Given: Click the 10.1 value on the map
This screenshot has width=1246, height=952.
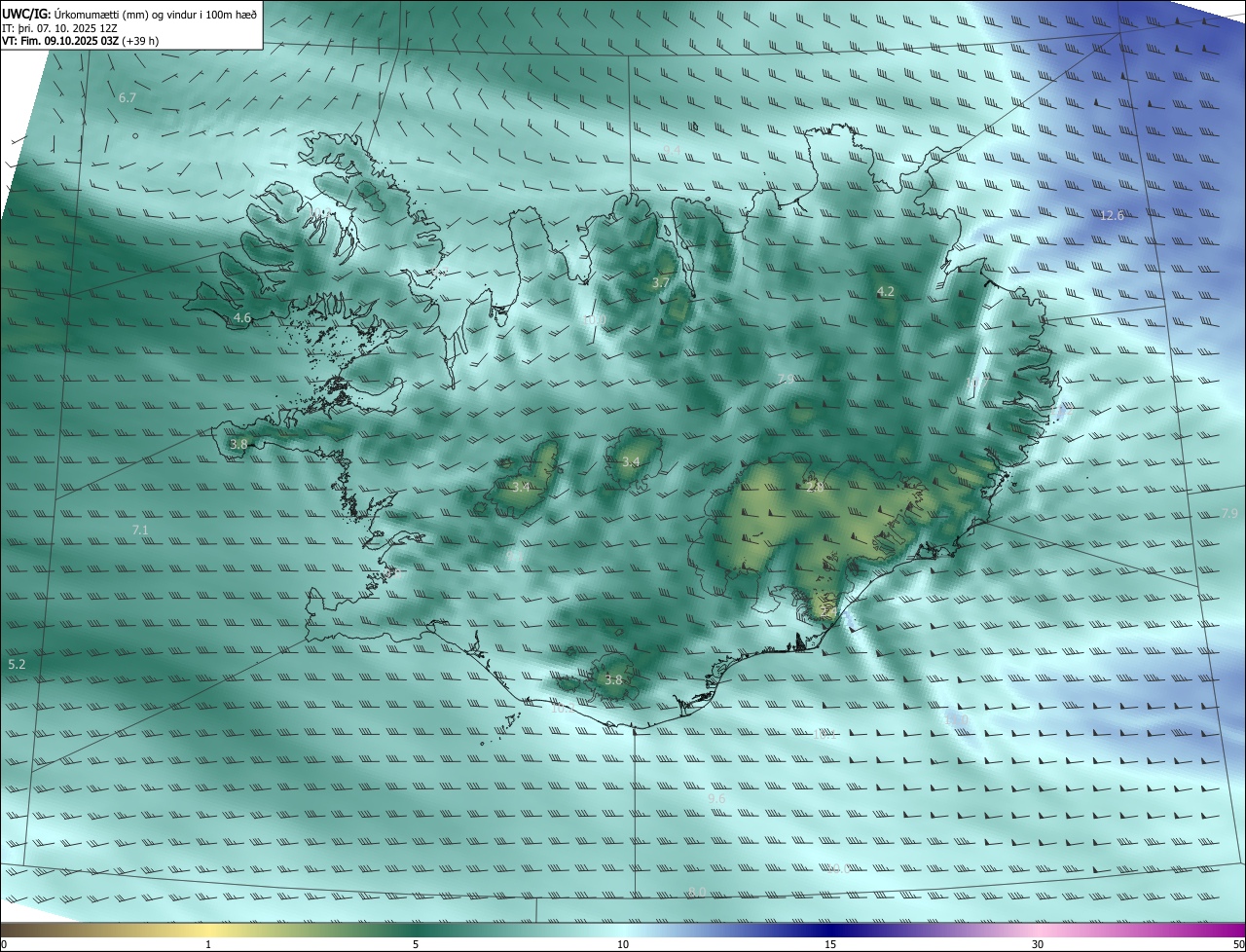Looking at the screenshot, I should (825, 735).
